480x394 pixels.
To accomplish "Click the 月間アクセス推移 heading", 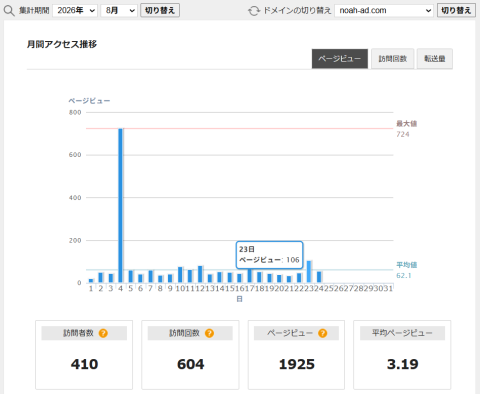I will [x=62, y=44].
